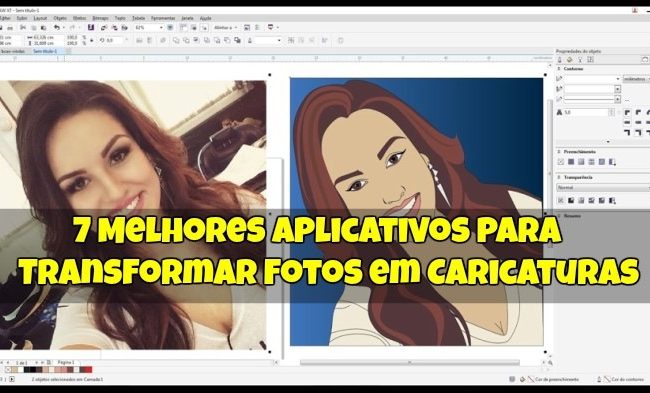The image size is (650, 393).
Task: Click the Trim shapes icon
Action: 187,40
